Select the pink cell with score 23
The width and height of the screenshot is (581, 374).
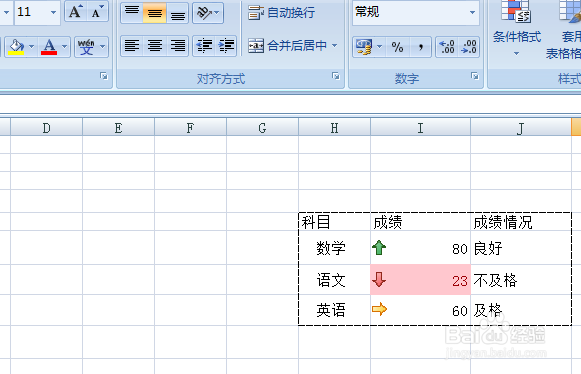pyautogui.click(x=420, y=280)
